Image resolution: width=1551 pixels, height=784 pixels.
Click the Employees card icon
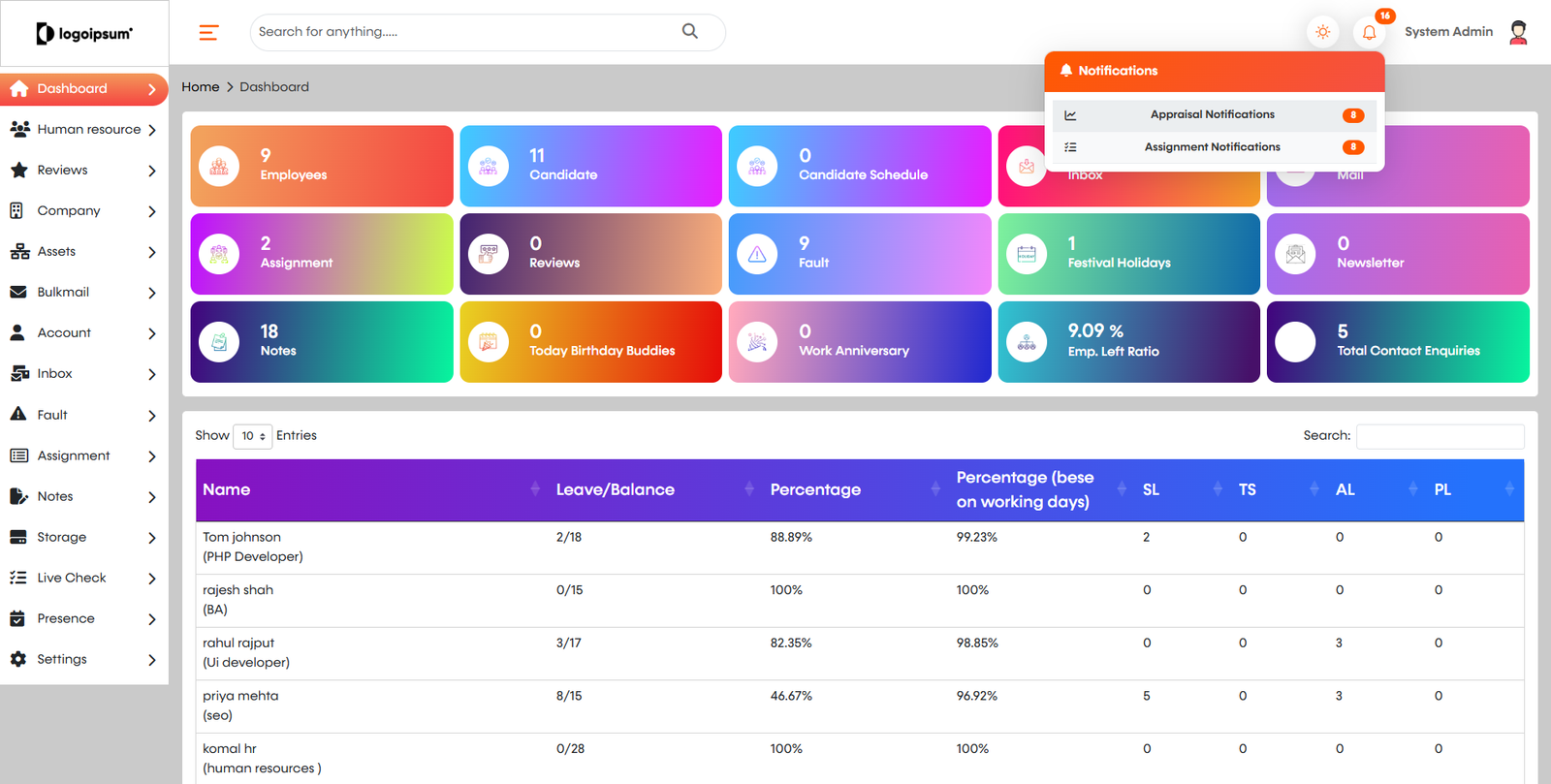[x=219, y=167]
